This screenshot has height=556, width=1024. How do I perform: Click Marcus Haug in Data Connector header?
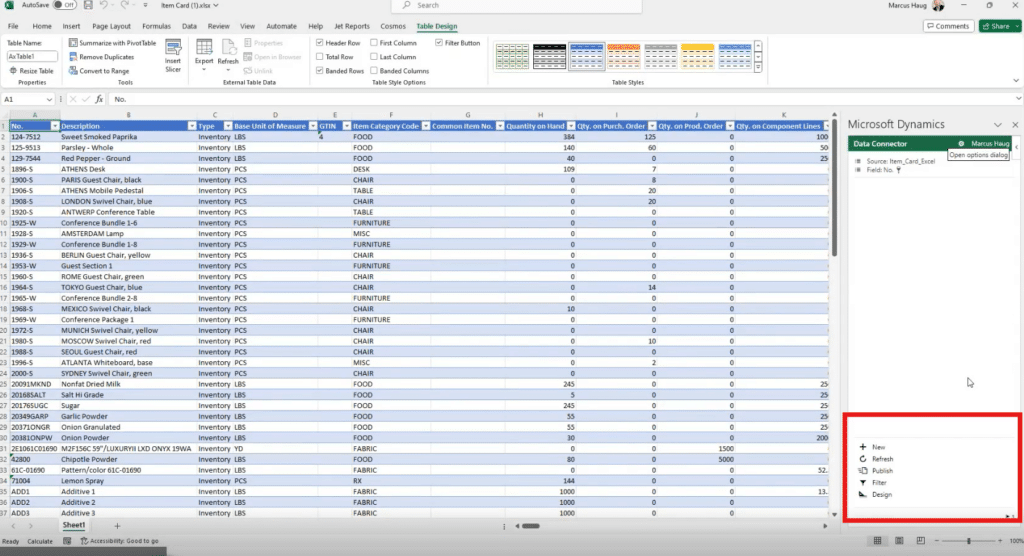(x=990, y=144)
